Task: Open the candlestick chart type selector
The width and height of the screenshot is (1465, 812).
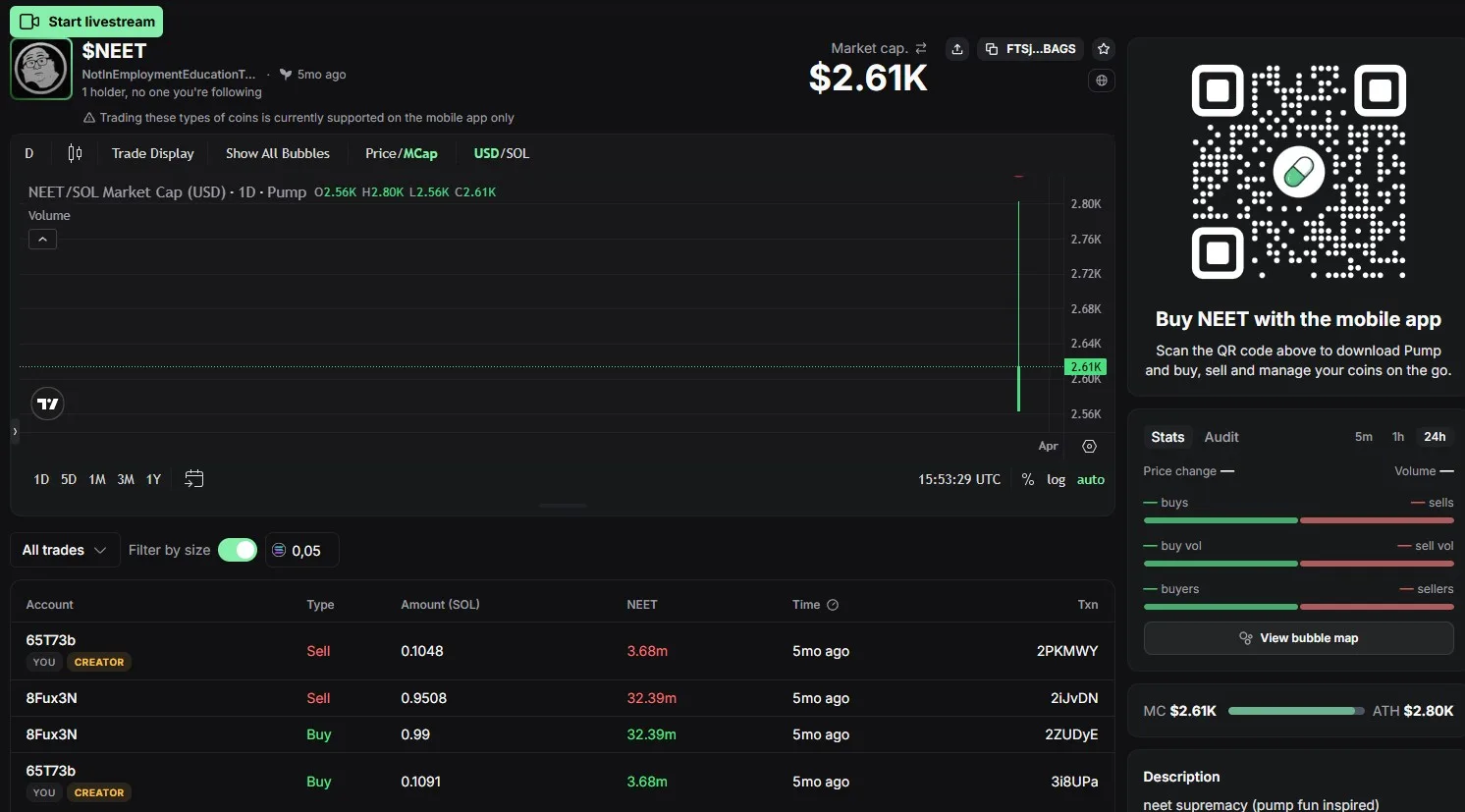Action: point(75,153)
